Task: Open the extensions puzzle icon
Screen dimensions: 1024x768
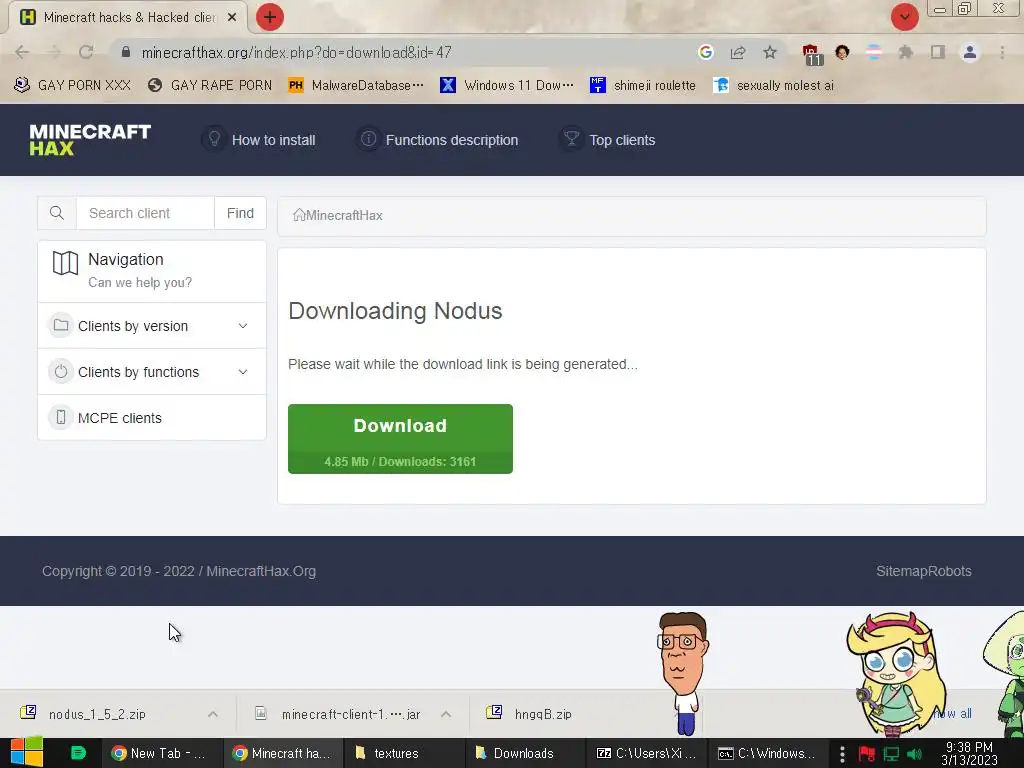Action: [x=906, y=52]
